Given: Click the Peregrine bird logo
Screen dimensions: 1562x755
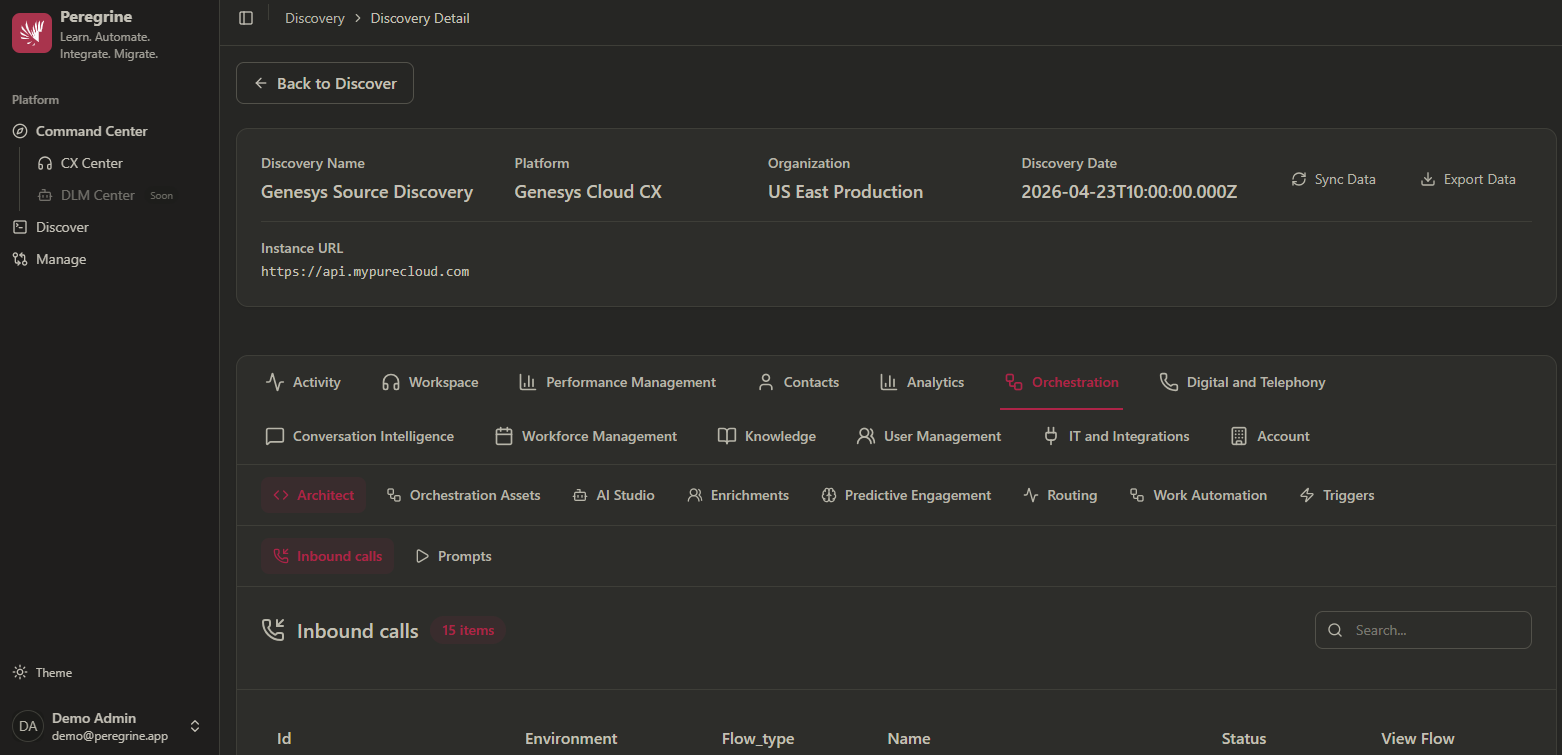Looking at the screenshot, I should (32, 33).
